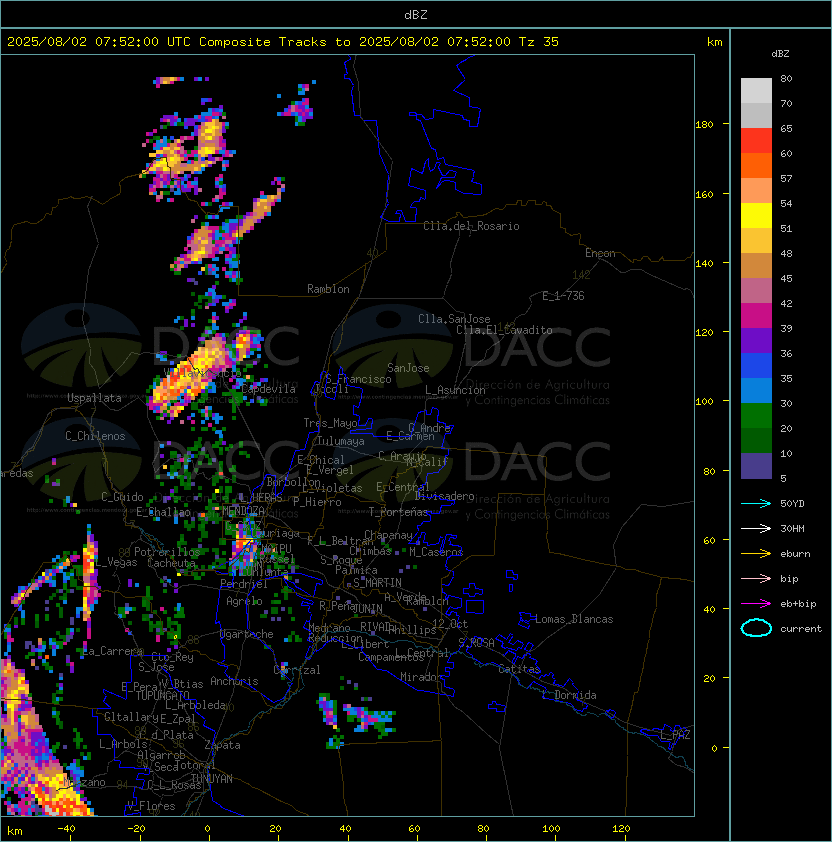Click the 'Clla.El_Cavadito' map label
The width and height of the screenshot is (832, 842).
pyautogui.click(x=504, y=330)
